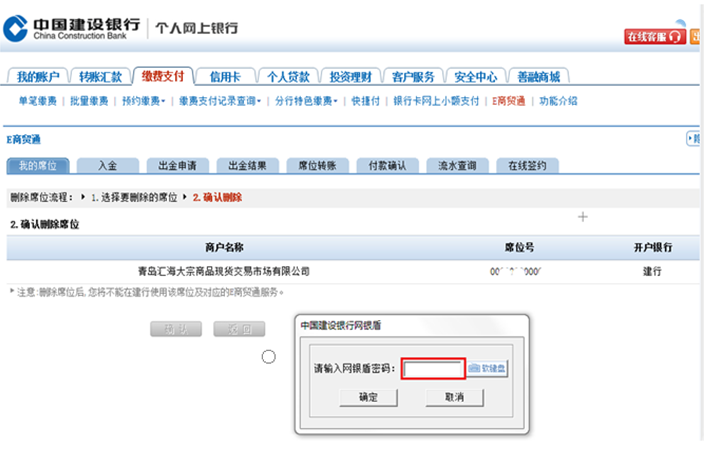
Task: Click the greyed-out 确认 button
Action: click(x=176, y=329)
